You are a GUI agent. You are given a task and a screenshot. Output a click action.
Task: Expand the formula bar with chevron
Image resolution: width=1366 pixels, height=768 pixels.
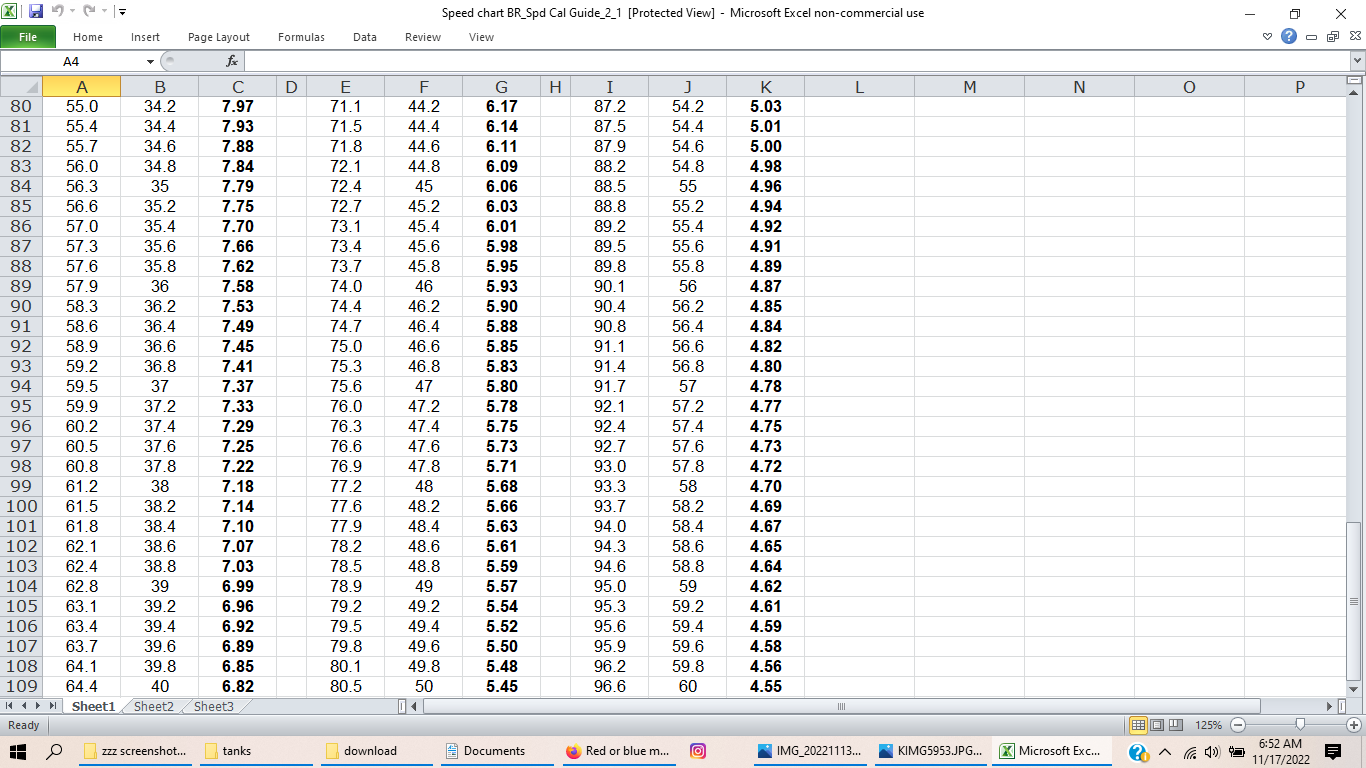1357,62
